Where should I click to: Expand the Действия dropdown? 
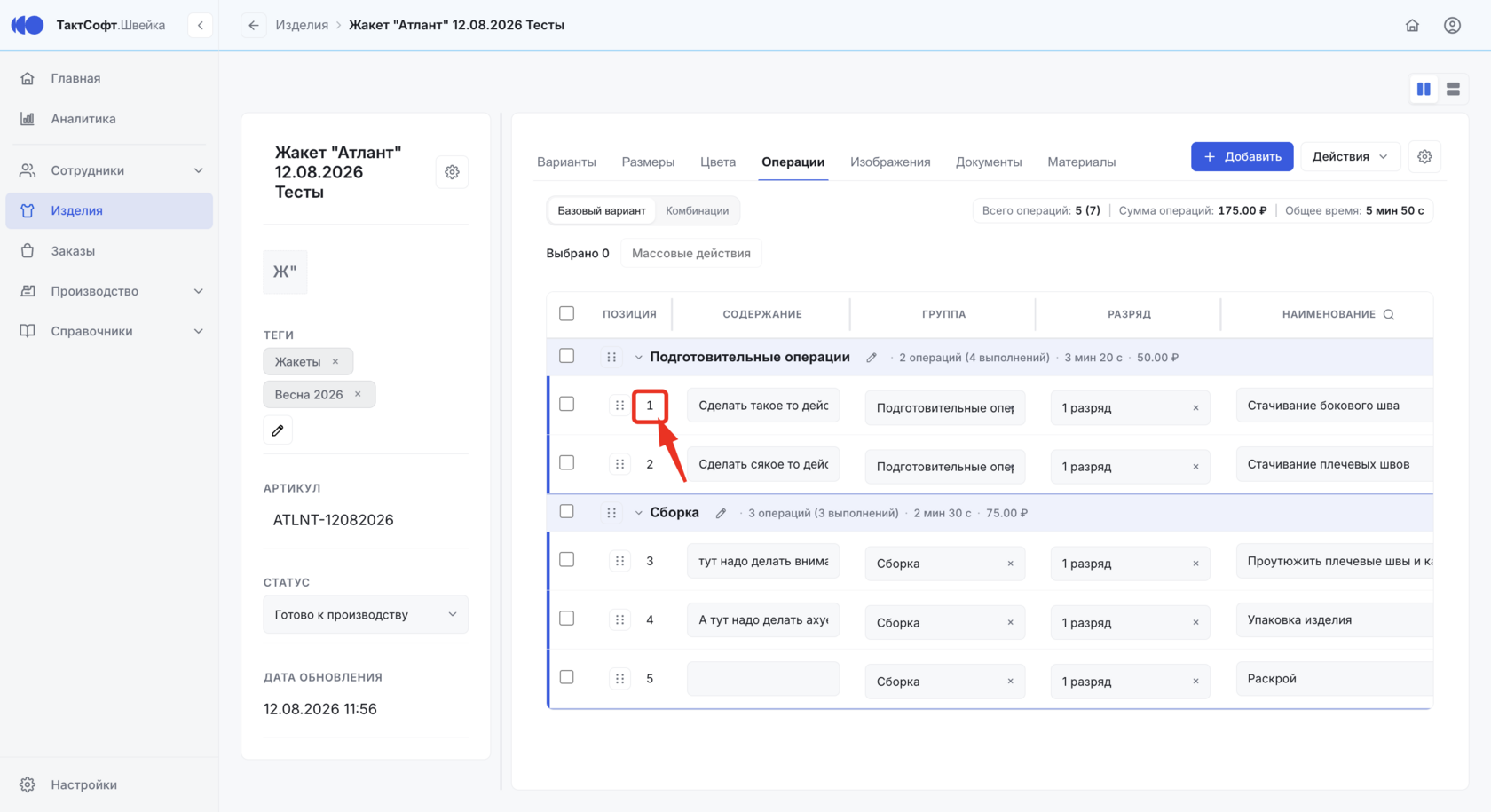[x=1350, y=156]
